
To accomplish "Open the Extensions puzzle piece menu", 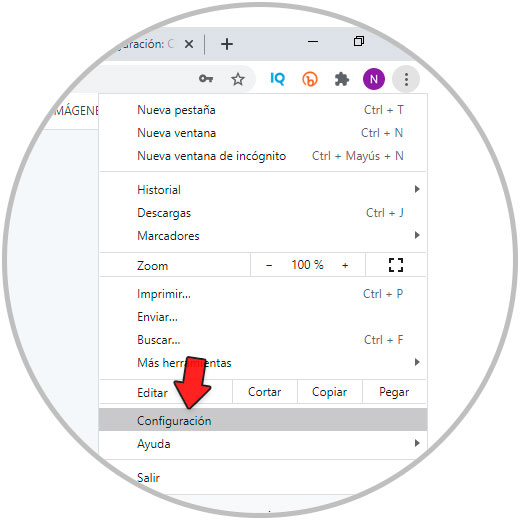I will coord(342,79).
